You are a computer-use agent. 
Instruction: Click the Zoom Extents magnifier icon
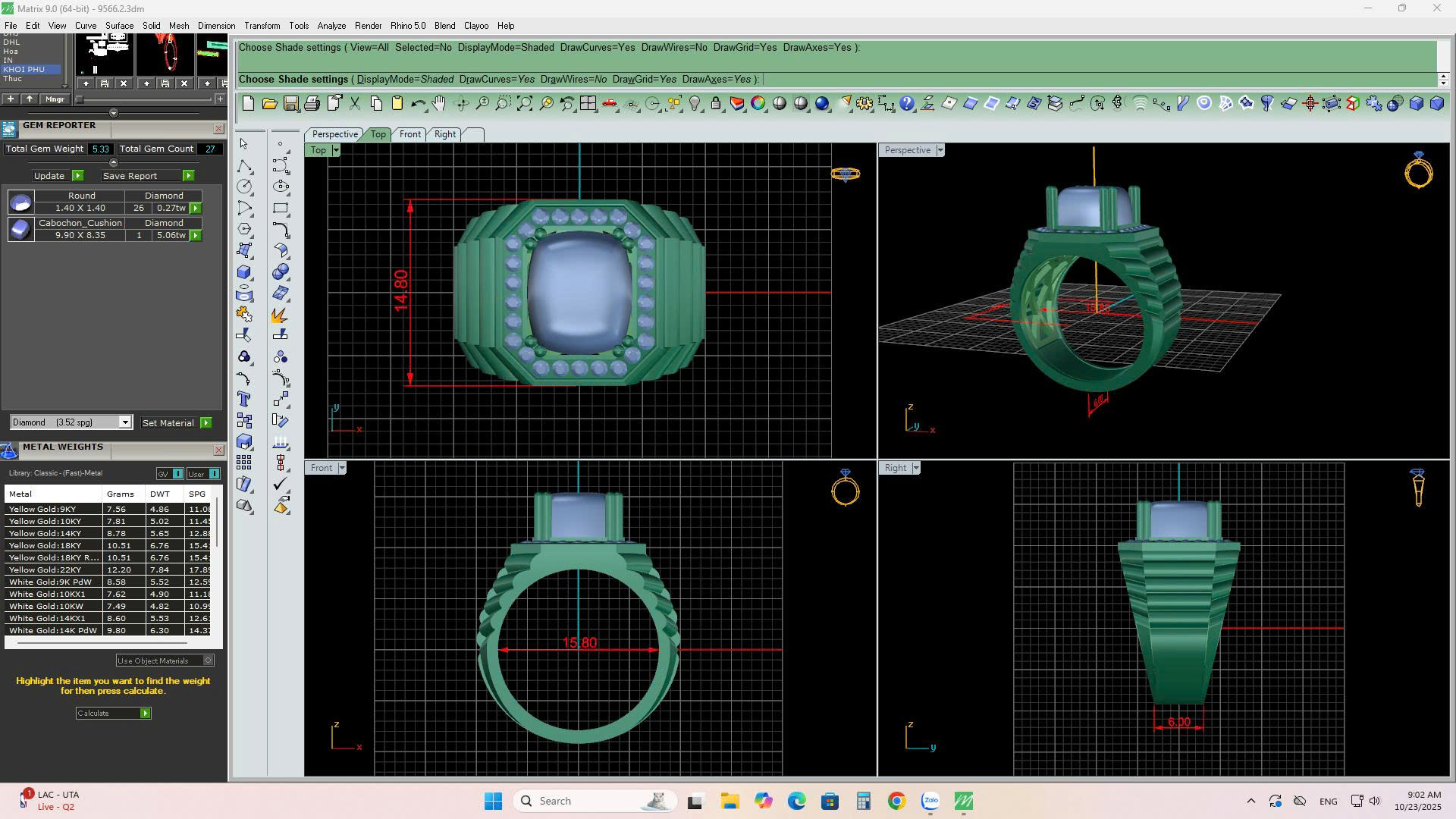pos(524,104)
